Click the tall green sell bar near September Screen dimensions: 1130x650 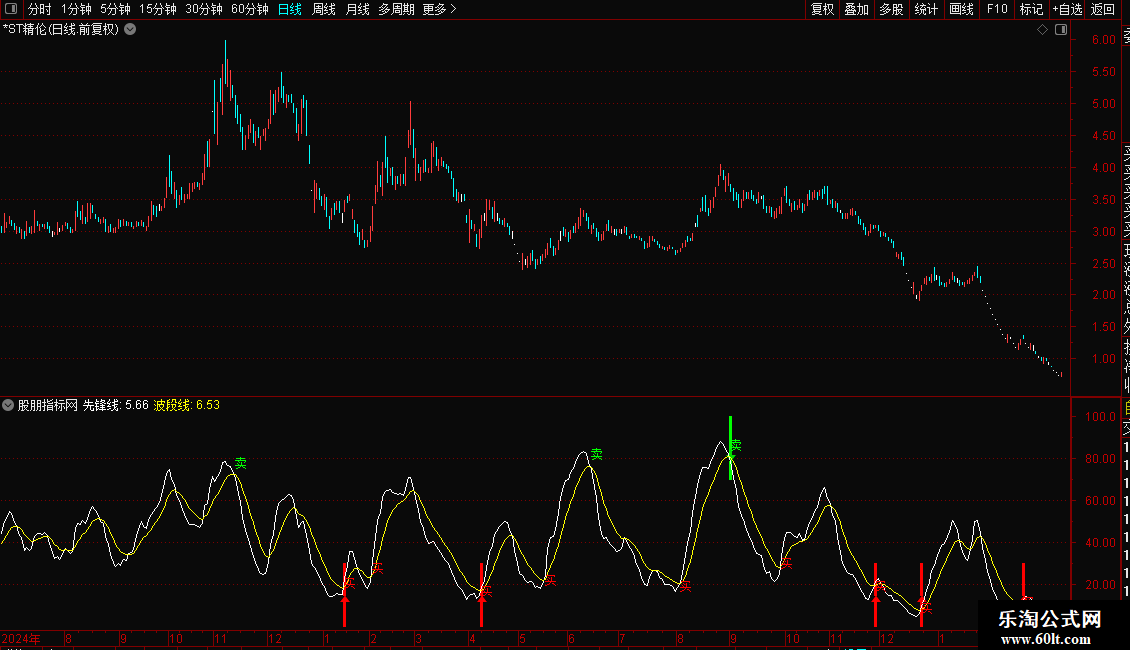731,448
